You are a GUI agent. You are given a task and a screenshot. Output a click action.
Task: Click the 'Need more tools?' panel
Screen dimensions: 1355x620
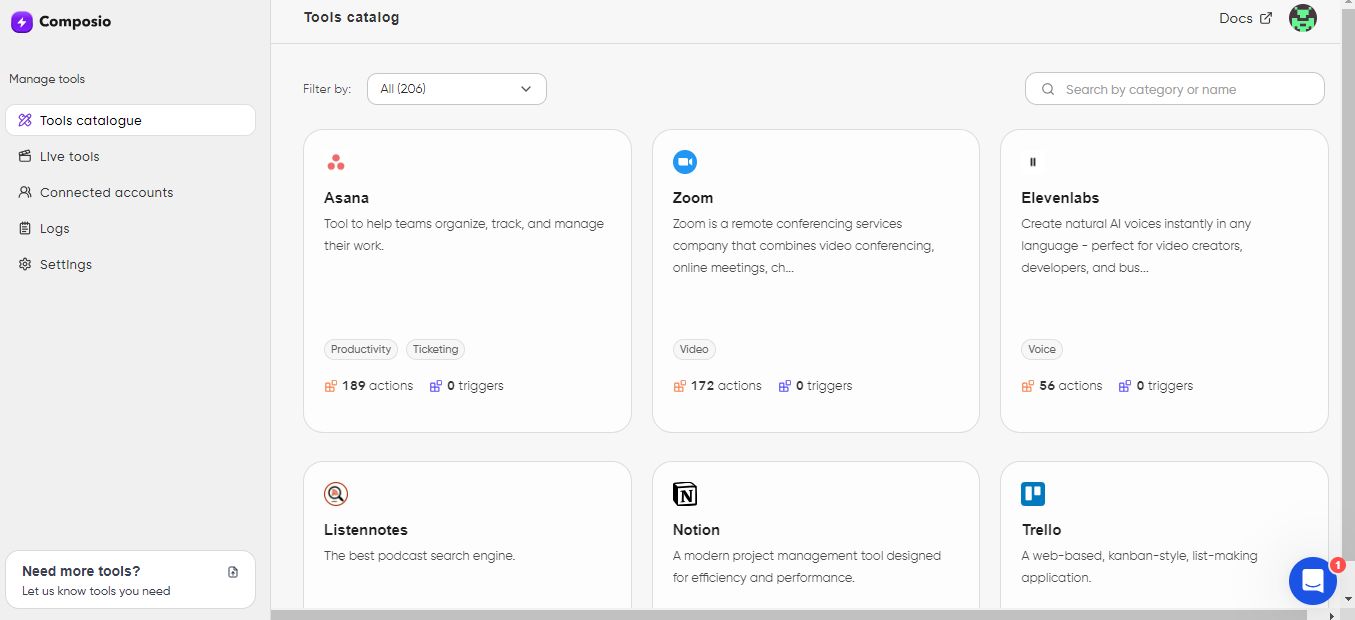click(x=130, y=579)
